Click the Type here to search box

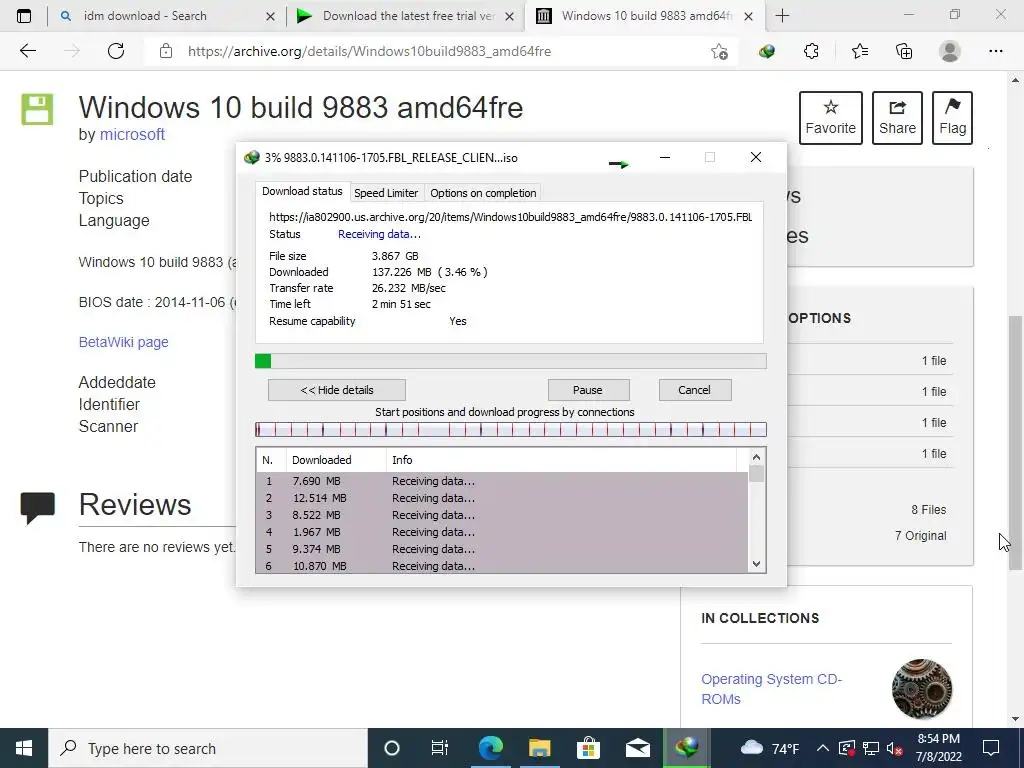click(x=208, y=748)
